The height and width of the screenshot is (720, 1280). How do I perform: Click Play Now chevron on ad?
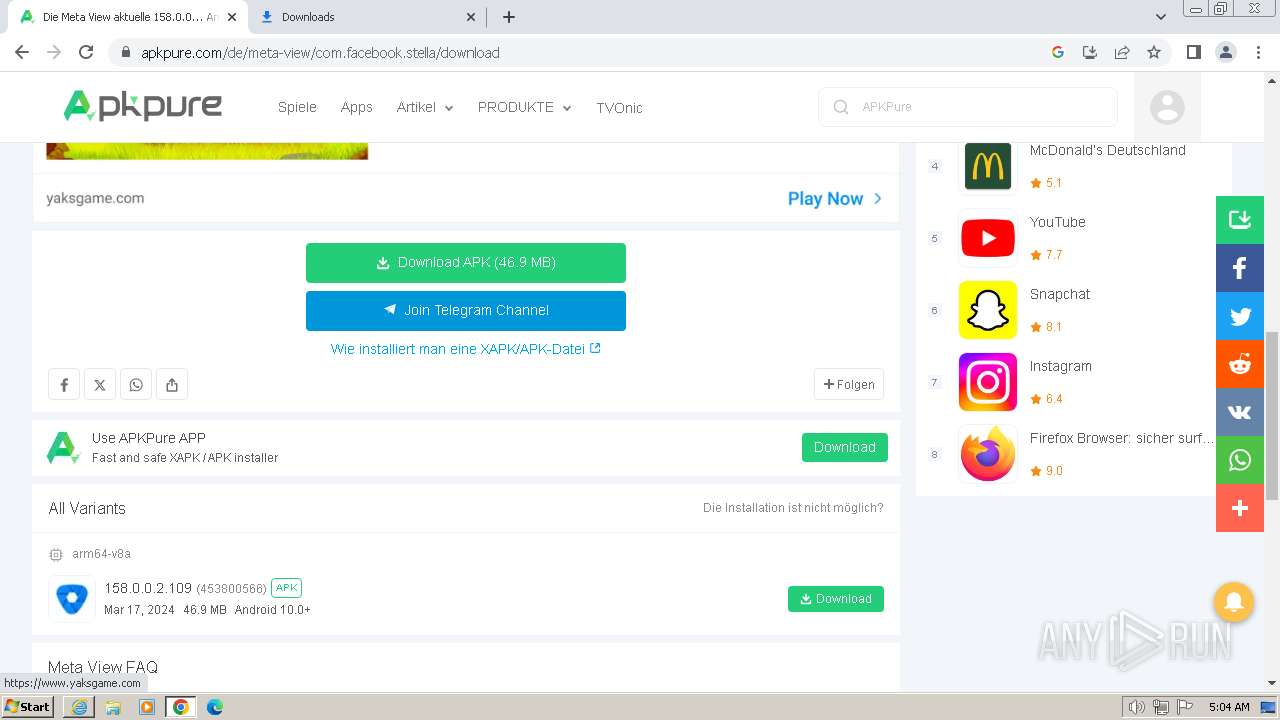878,198
